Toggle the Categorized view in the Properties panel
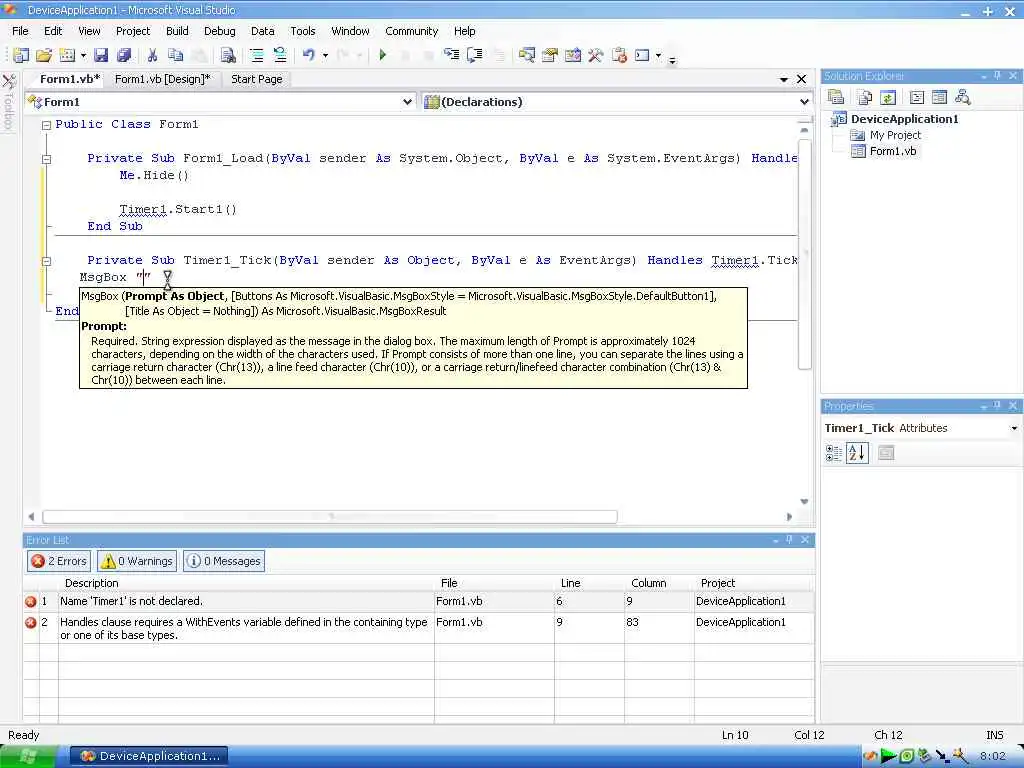 pyautogui.click(x=834, y=453)
